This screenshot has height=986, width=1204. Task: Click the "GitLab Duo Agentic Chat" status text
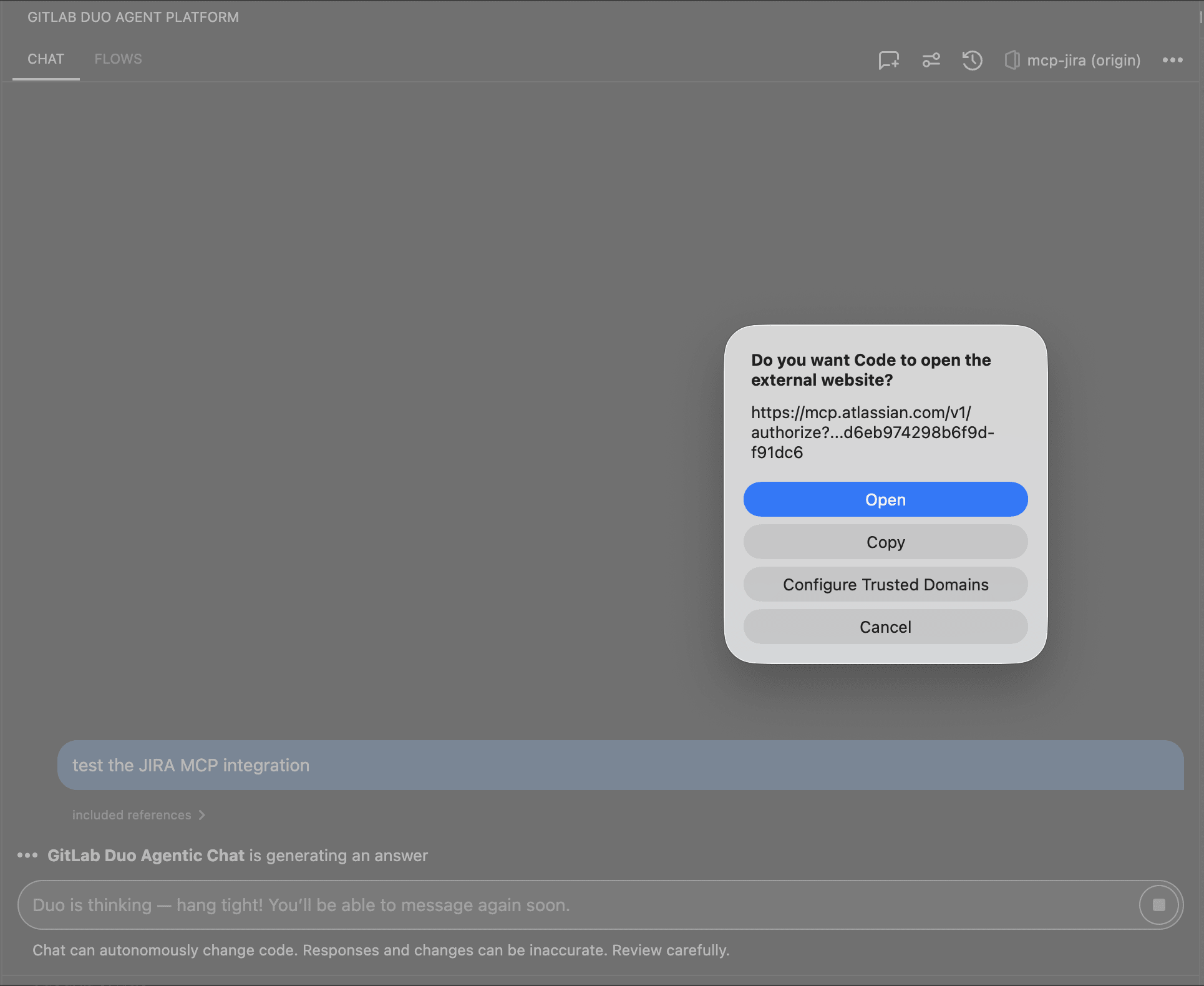tap(146, 856)
